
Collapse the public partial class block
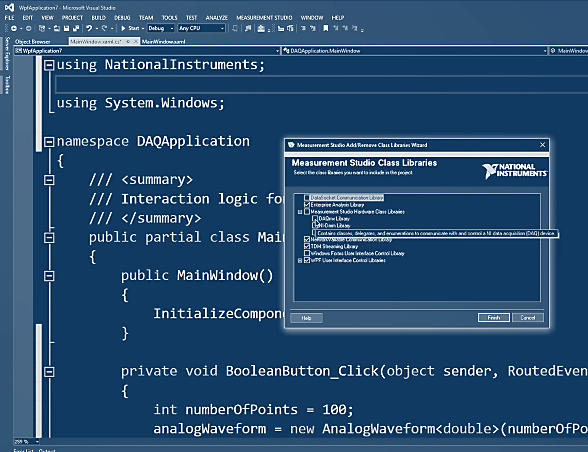point(49,238)
